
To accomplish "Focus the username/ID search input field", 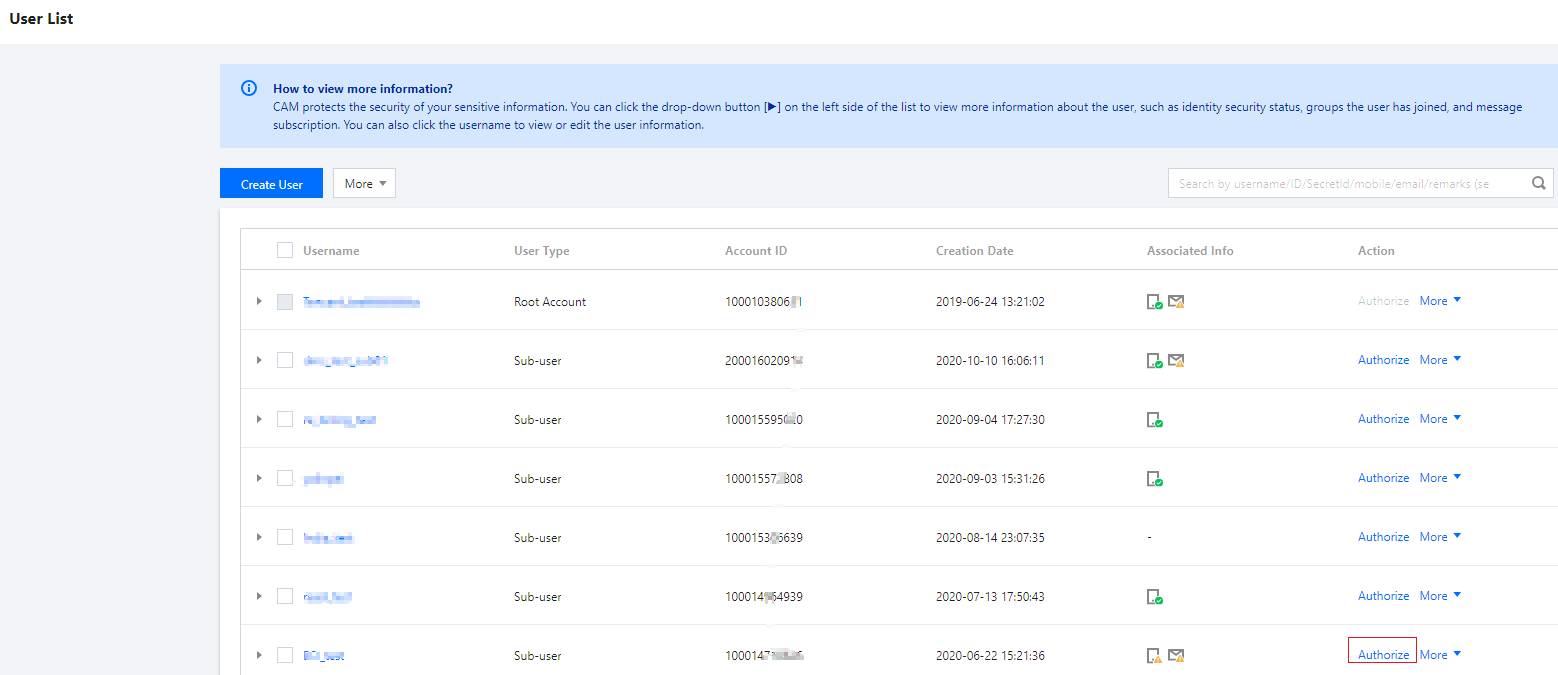I will pyautogui.click(x=1345, y=183).
